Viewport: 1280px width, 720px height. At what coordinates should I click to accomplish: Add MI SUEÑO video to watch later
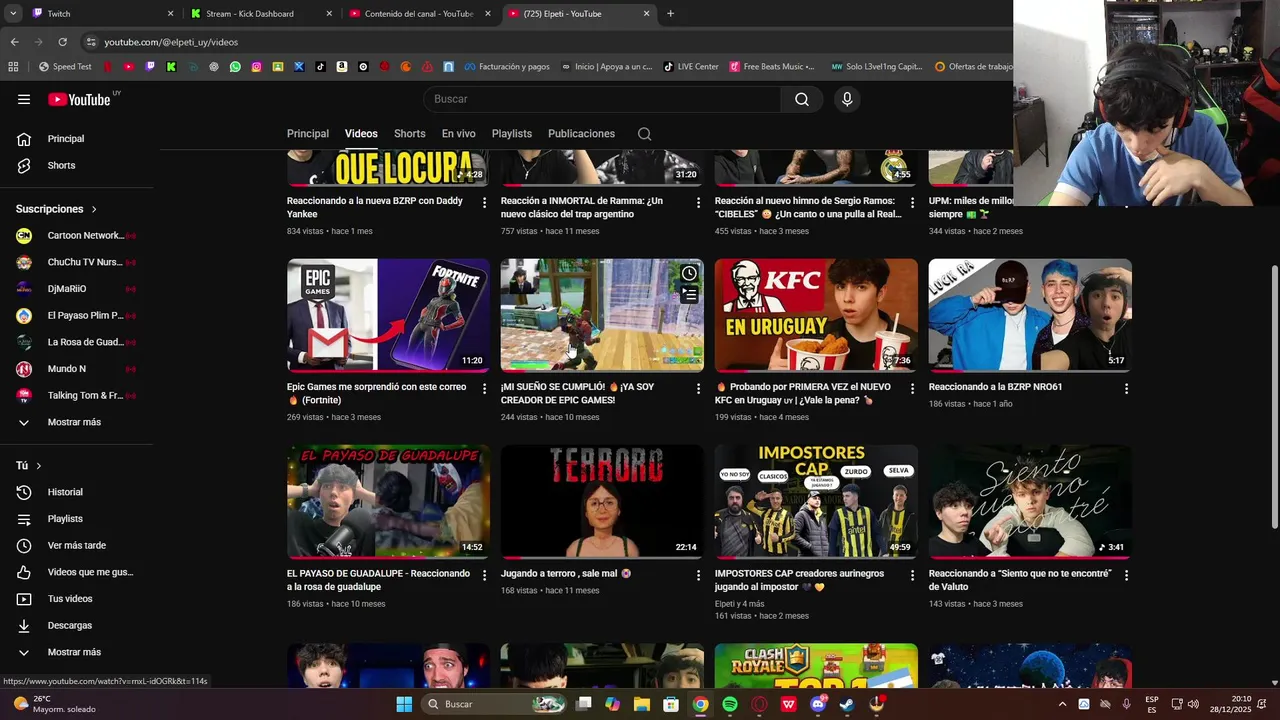pyautogui.click(x=689, y=273)
